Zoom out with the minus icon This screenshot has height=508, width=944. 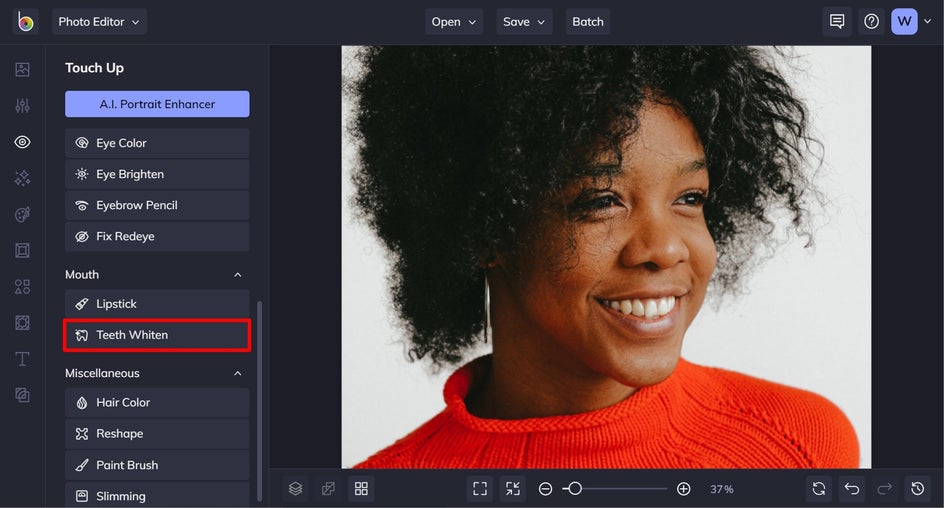[545, 489]
